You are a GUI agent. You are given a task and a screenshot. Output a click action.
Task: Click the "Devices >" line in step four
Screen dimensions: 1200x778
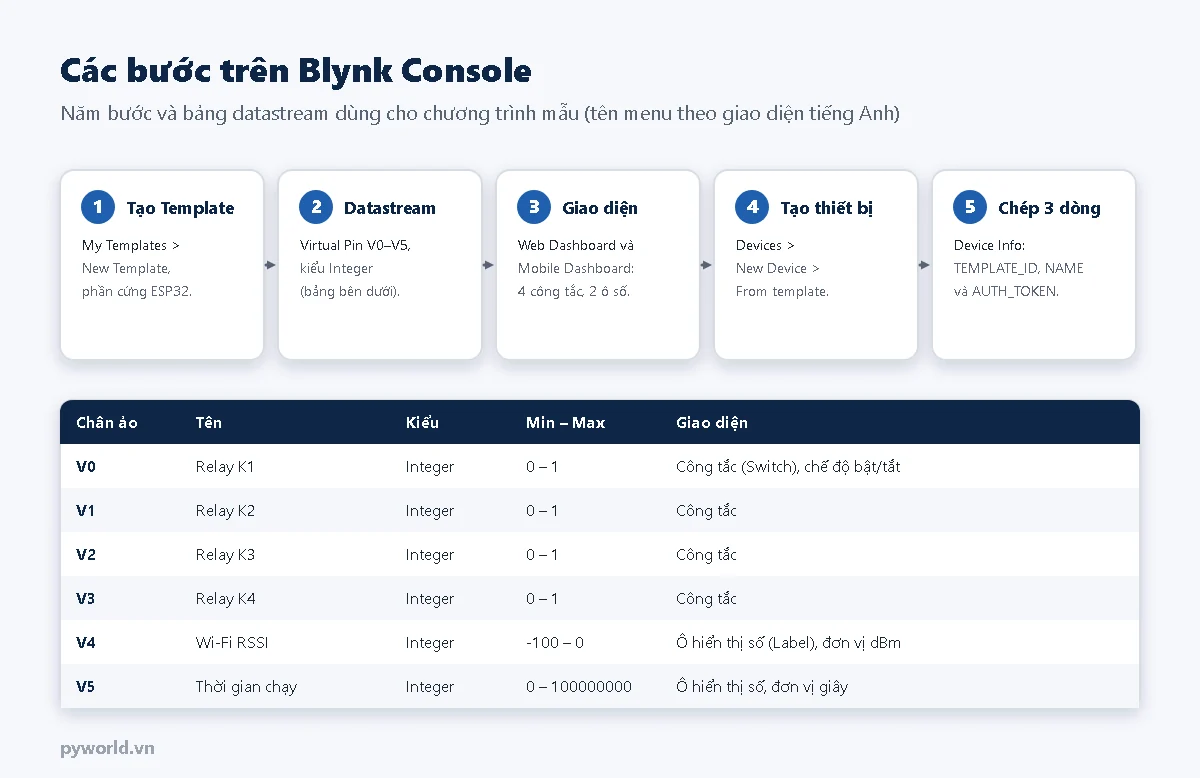pos(766,245)
